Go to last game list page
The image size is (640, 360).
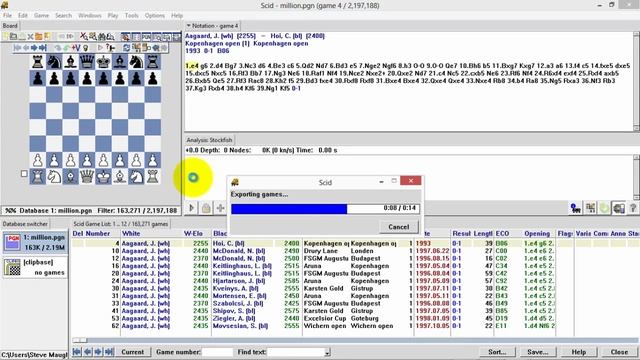coord(109,352)
